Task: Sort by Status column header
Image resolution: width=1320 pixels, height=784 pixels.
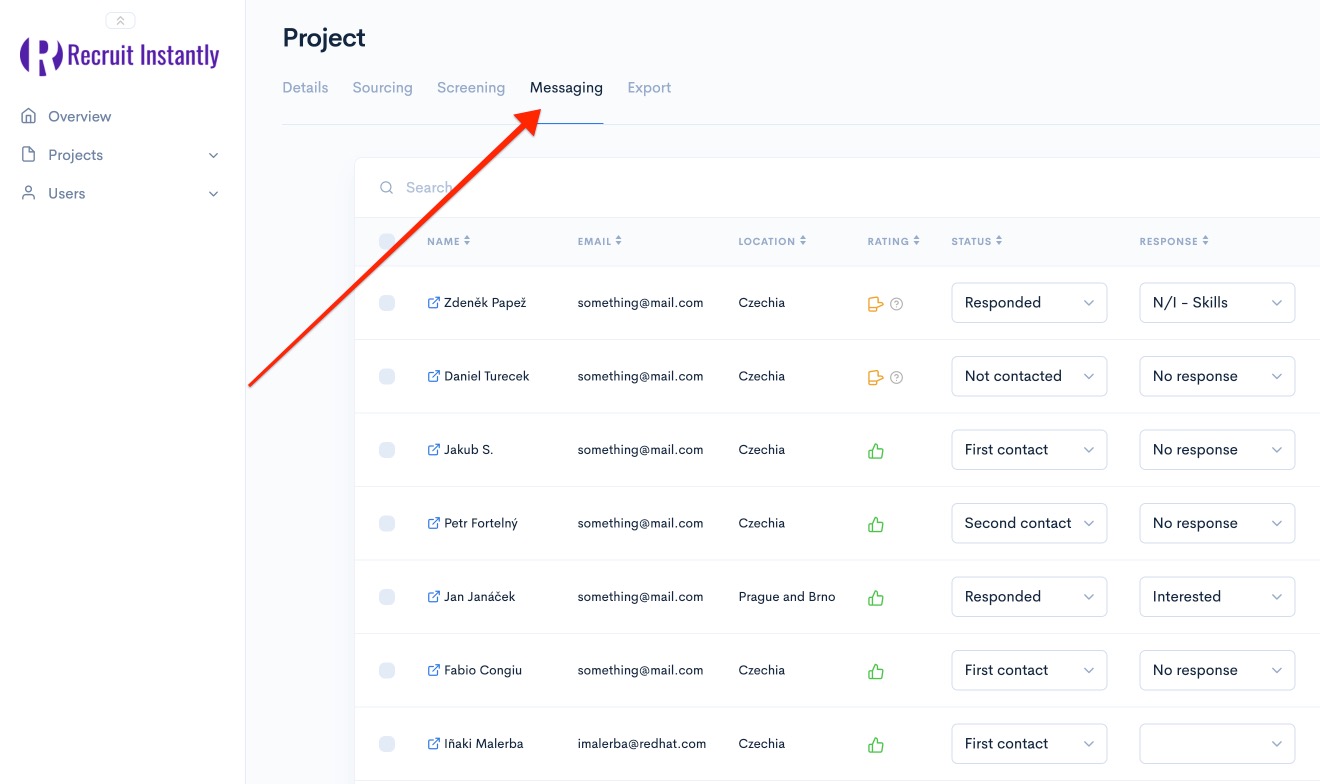Action: (x=976, y=241)
